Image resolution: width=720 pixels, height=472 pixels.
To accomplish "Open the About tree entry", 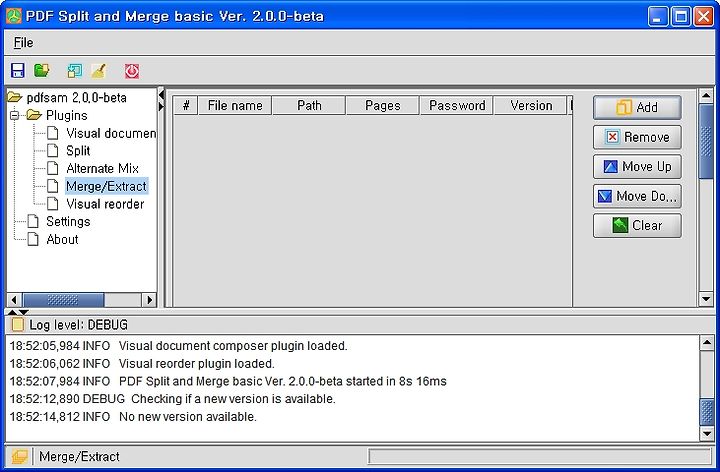I will (62, 239).
